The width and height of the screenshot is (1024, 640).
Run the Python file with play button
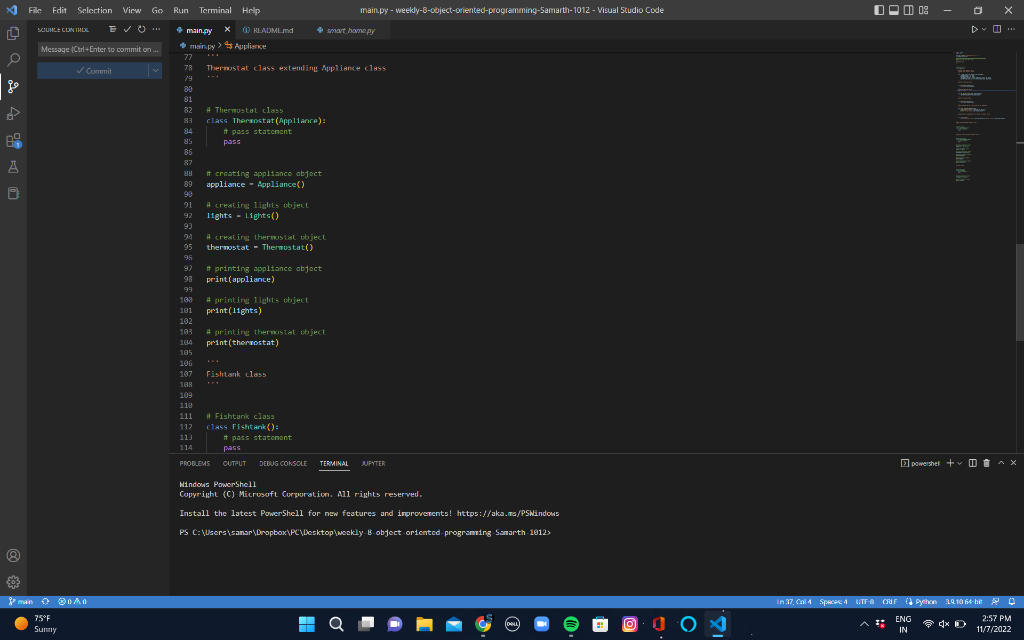(x=975, y=29)
